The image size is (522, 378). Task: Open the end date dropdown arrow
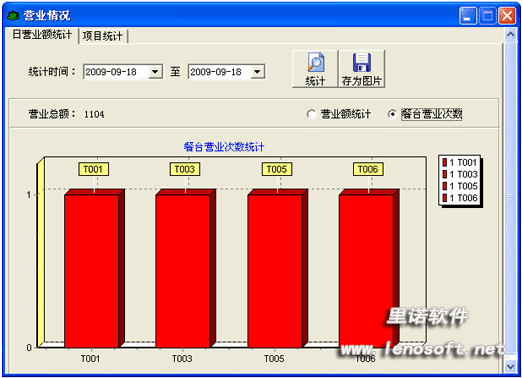(257, 72)
